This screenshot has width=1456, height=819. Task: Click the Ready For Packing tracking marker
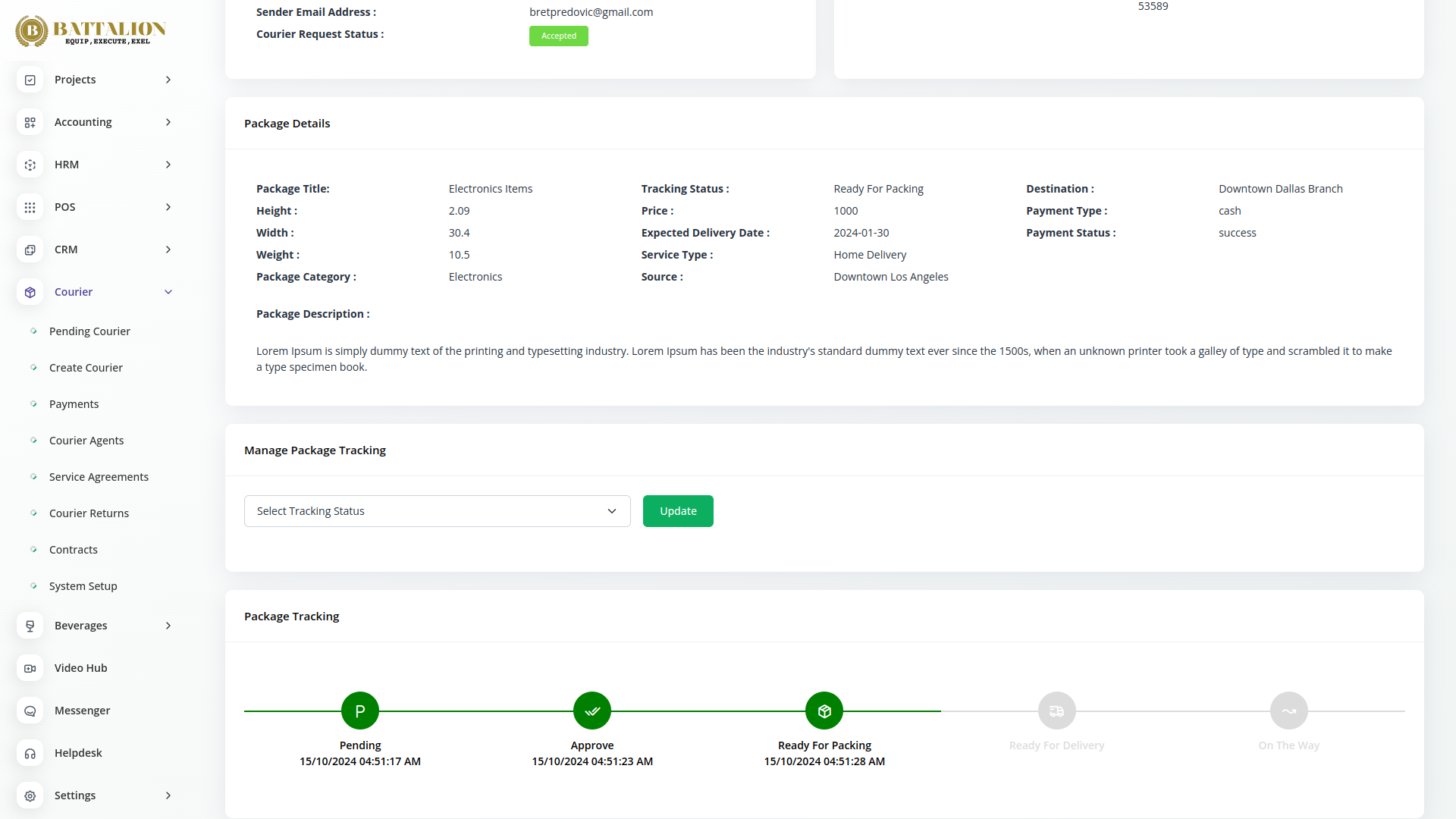824,711
